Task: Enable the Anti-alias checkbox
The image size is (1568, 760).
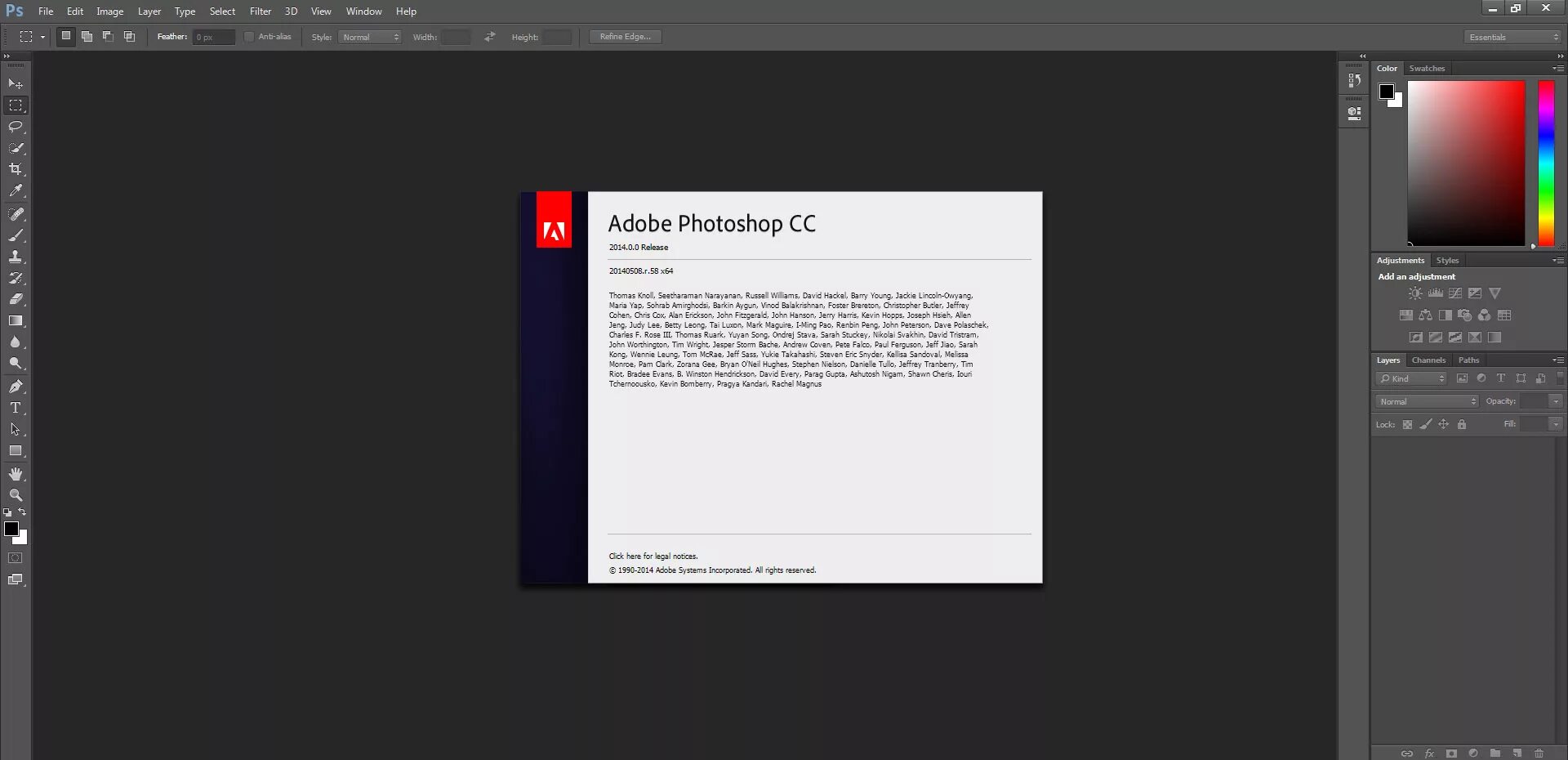Action: (x=249, y=37)
